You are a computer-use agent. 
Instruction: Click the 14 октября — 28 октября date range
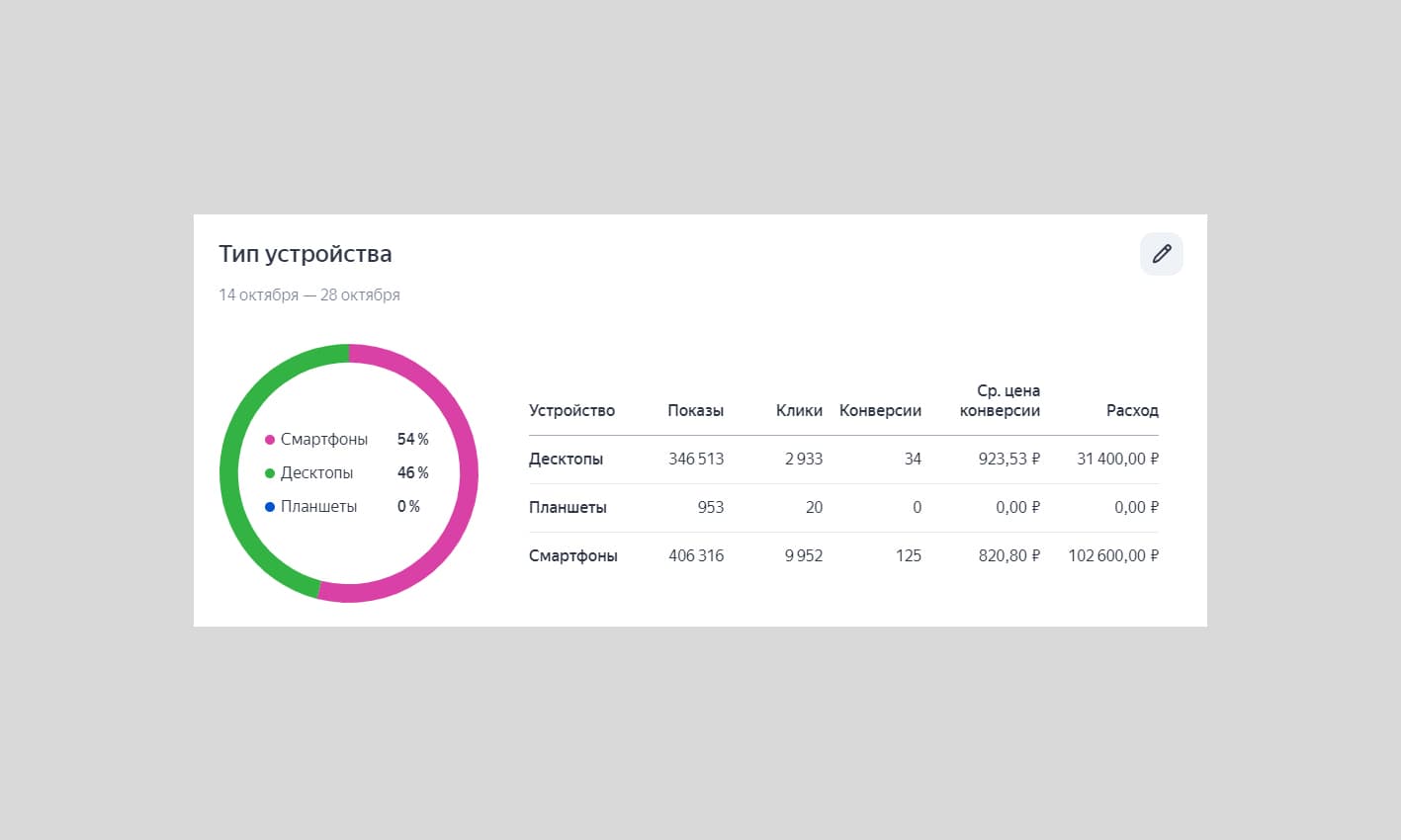(309, 294)
